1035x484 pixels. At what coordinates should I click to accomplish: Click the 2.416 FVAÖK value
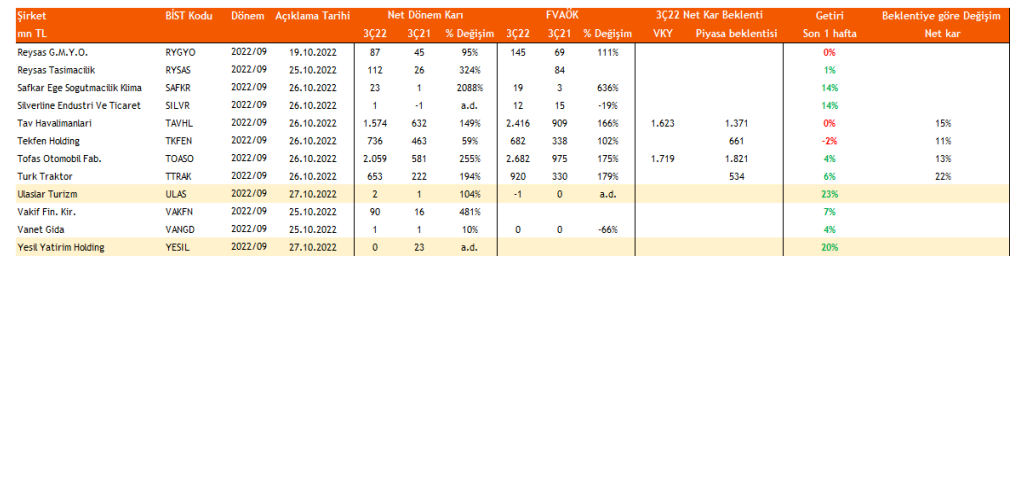click(518, 123)
